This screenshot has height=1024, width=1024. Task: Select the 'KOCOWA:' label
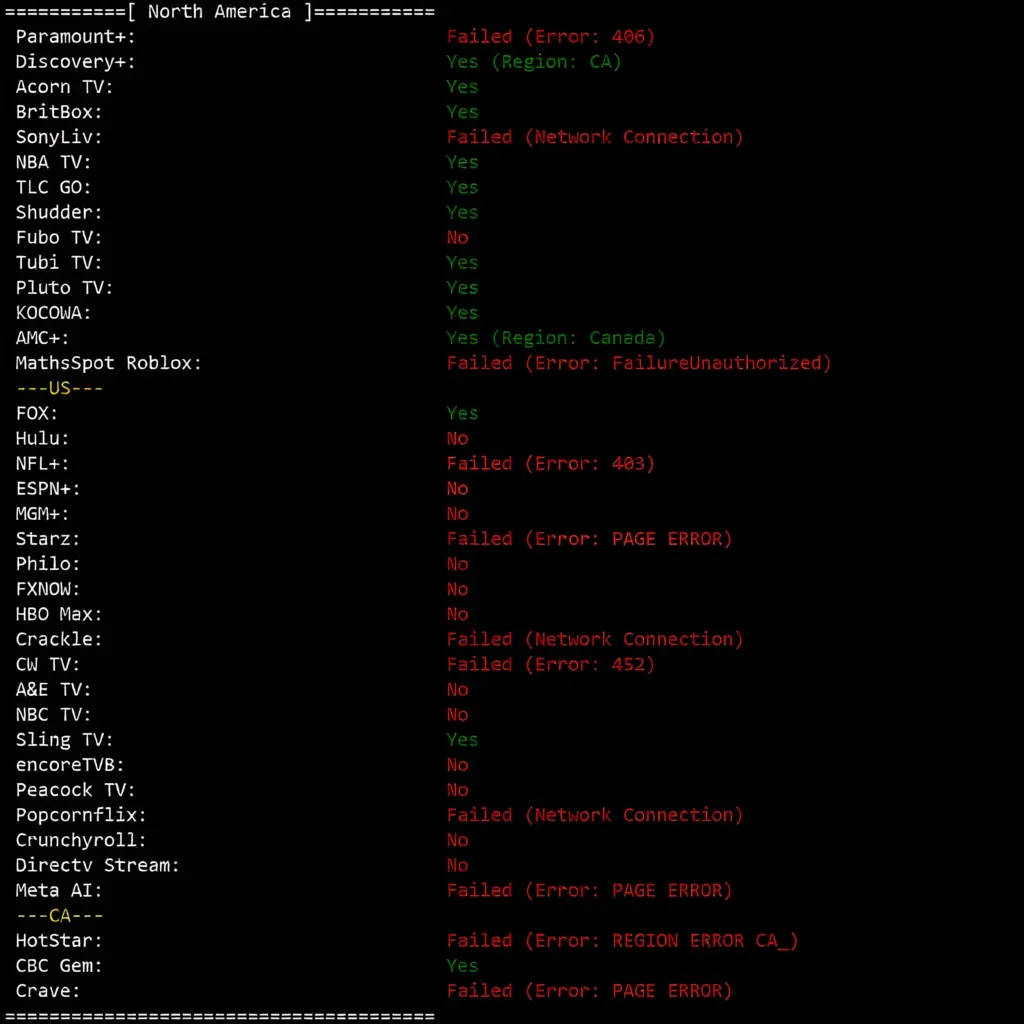[x=53, y=313]
